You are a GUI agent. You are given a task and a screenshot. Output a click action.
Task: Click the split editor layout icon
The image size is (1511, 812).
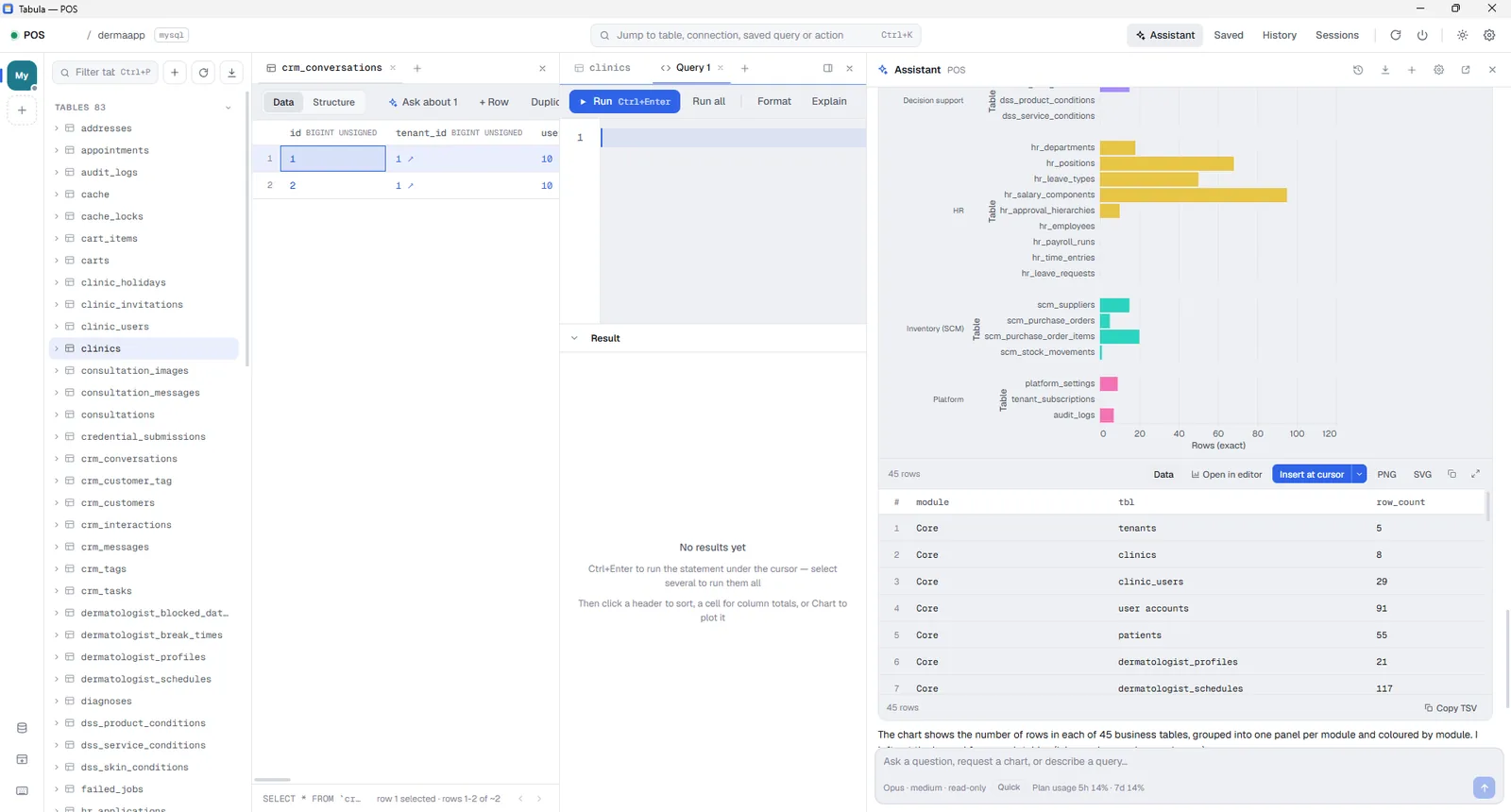click(x=827, y=68)
